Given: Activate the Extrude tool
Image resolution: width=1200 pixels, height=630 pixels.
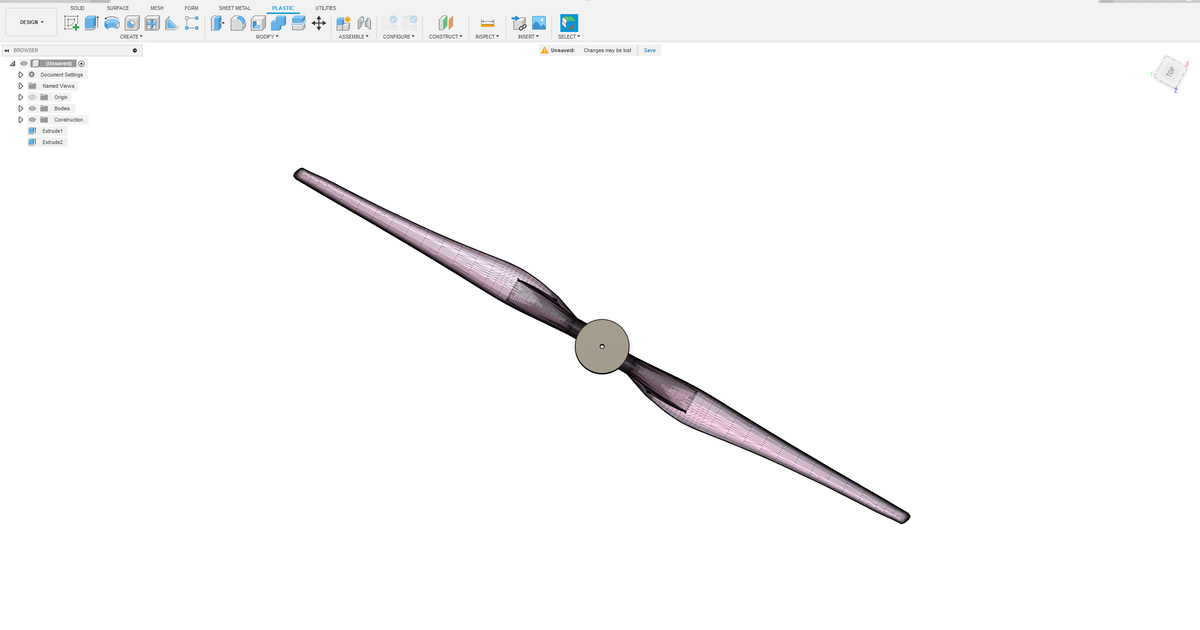Looking at the screenshot, I should tap(93, 22).
